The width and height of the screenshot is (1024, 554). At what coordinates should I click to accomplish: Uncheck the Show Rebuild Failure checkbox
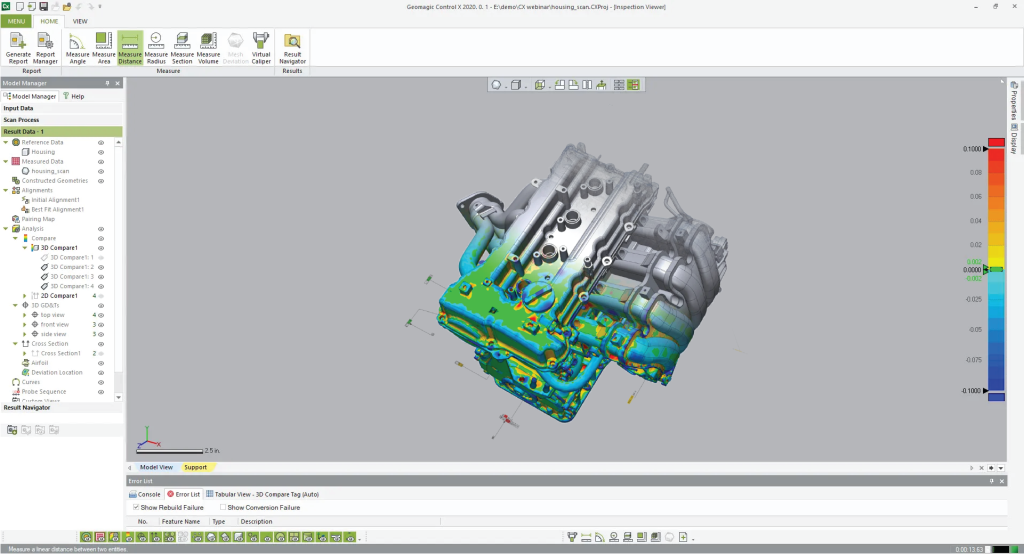[137, 507]
